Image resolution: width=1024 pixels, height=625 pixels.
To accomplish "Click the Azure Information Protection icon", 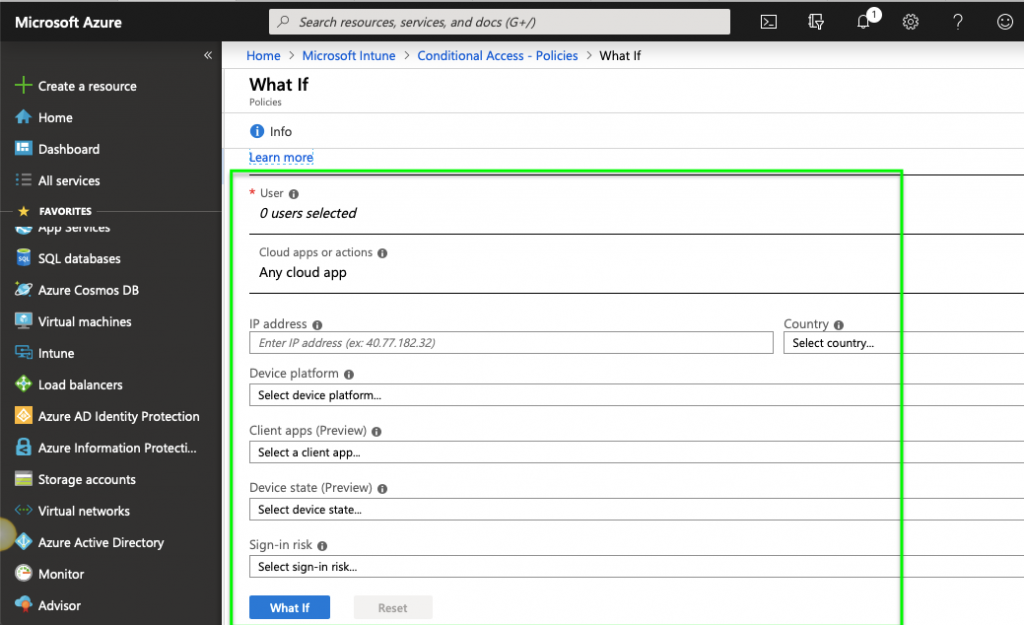I will coord(24,447).
